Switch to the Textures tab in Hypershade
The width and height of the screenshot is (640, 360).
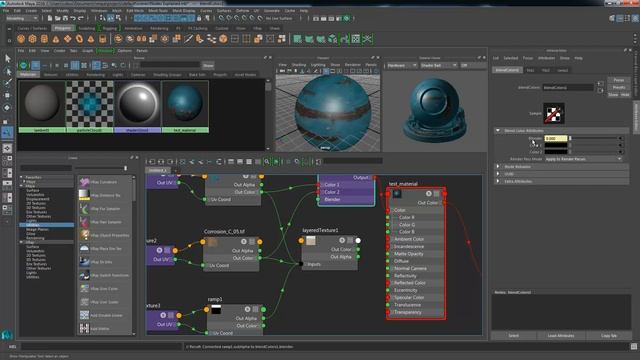pyautogui.click(x=50, y=75)
